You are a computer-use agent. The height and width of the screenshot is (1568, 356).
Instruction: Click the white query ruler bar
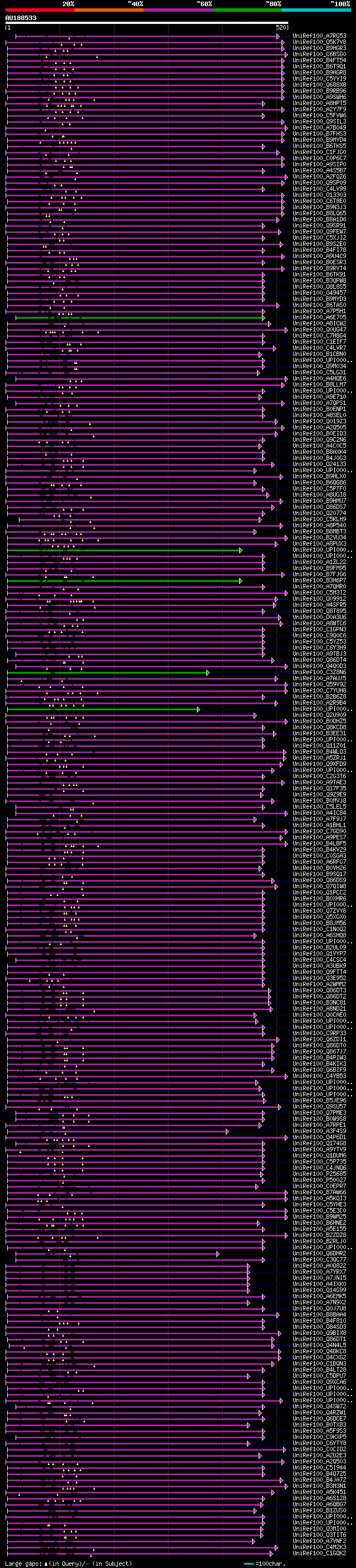(147, 22)
